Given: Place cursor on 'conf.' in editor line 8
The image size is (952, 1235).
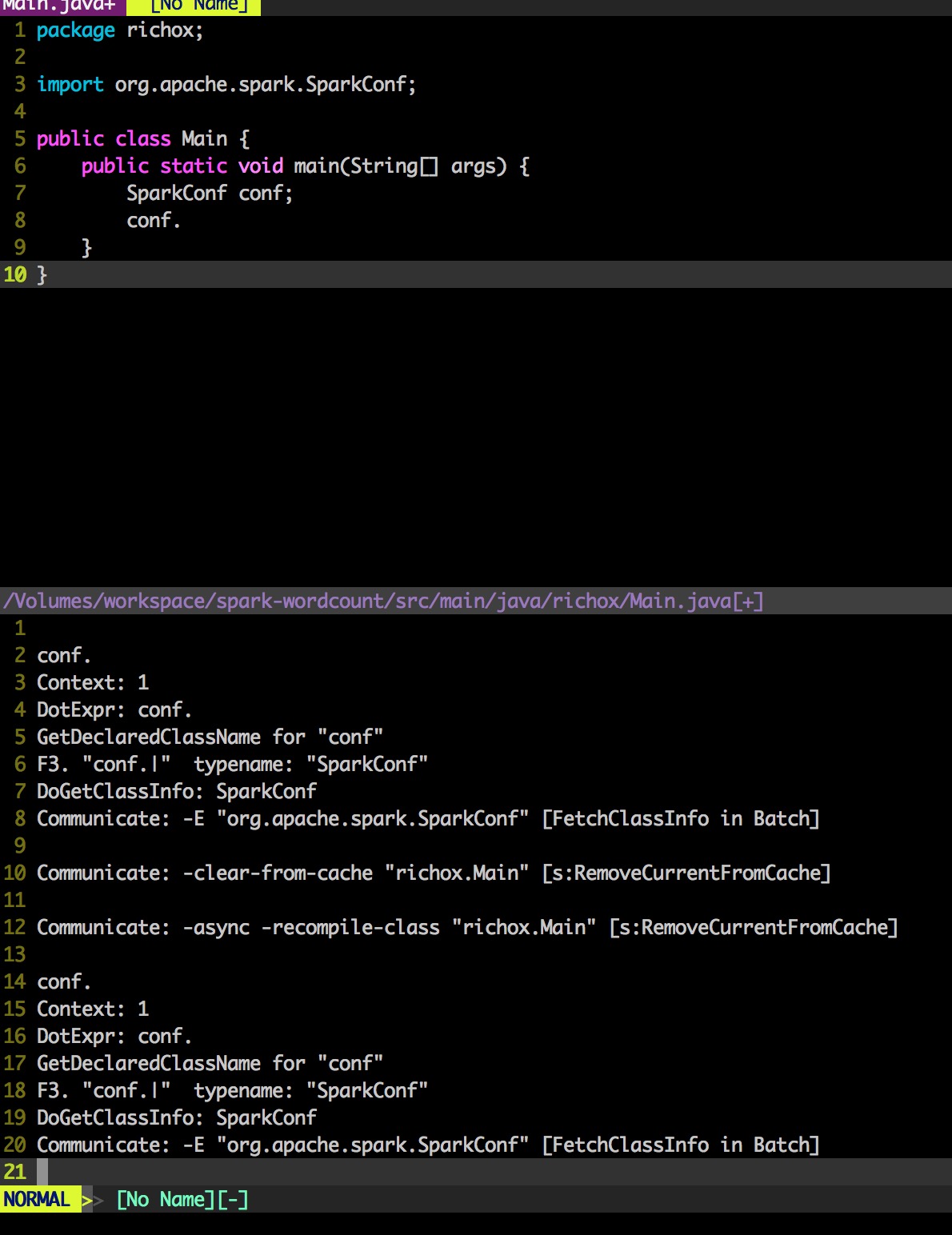Looking at the screenshot, I should [154, 221].
